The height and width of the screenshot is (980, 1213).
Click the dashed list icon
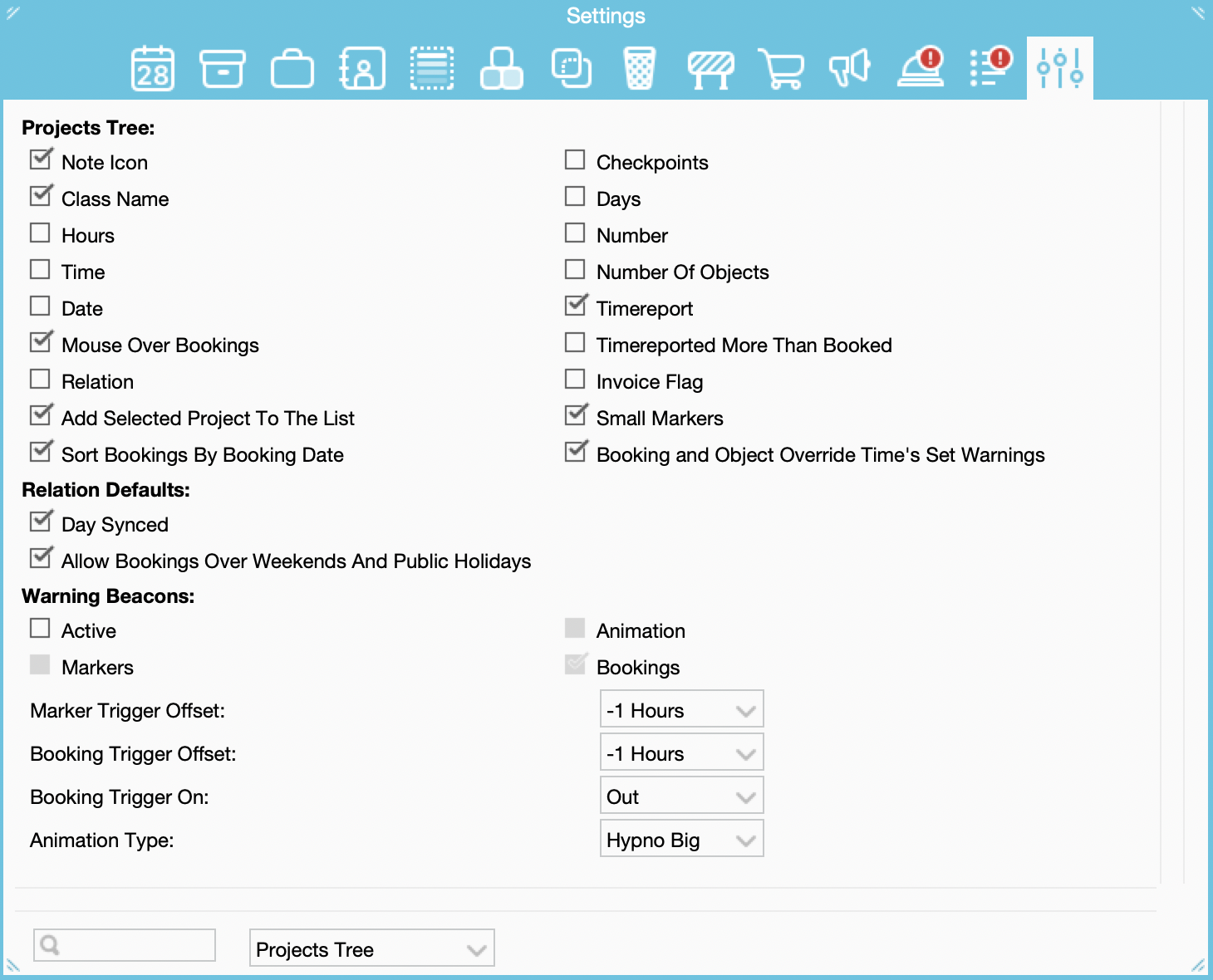[432, 68]
